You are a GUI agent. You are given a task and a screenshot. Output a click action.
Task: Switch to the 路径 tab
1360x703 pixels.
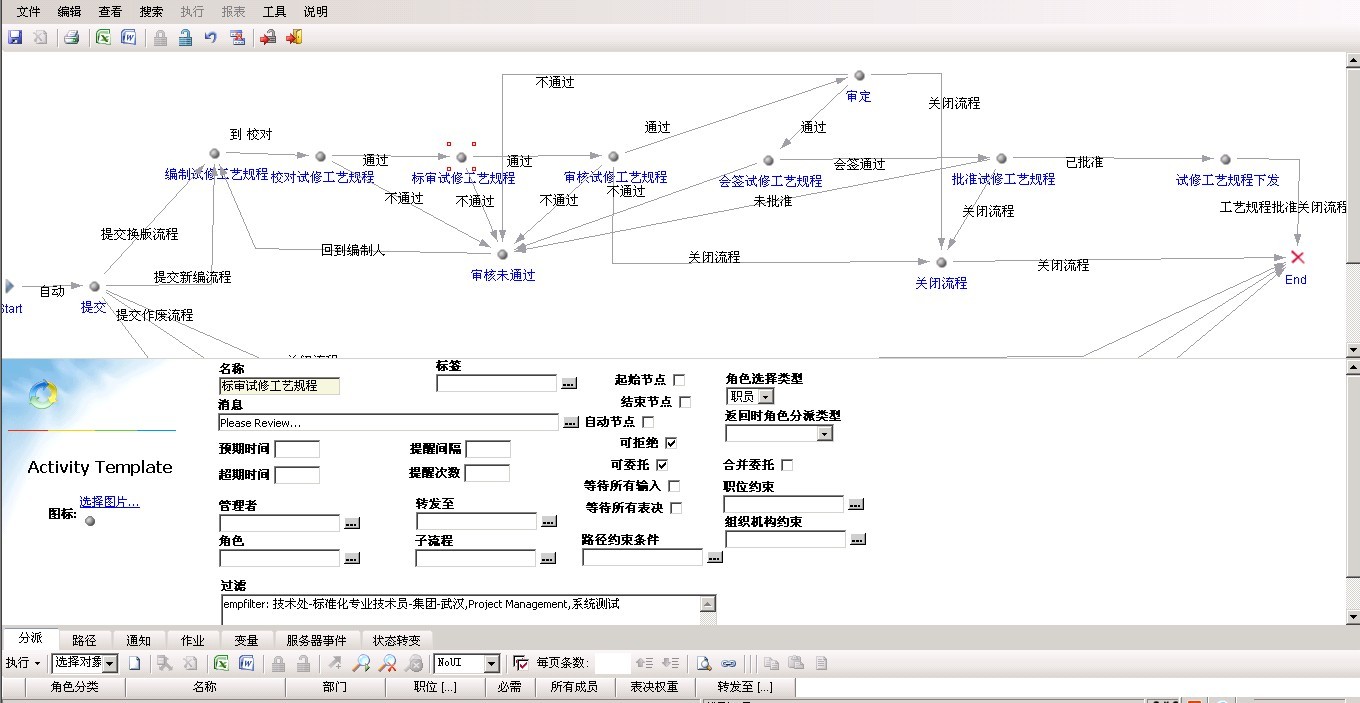coord(85,640)
